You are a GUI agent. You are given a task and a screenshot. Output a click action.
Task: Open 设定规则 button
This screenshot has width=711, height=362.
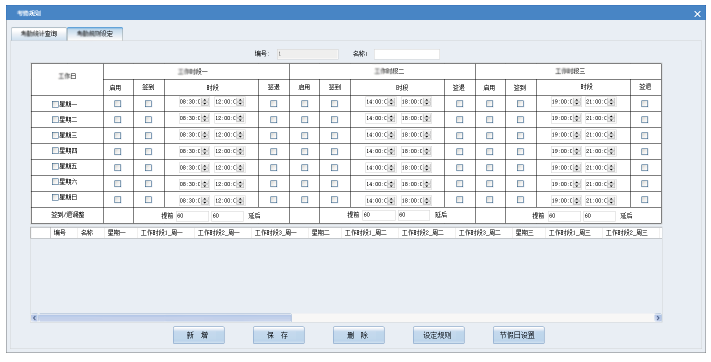coord(438,335)
